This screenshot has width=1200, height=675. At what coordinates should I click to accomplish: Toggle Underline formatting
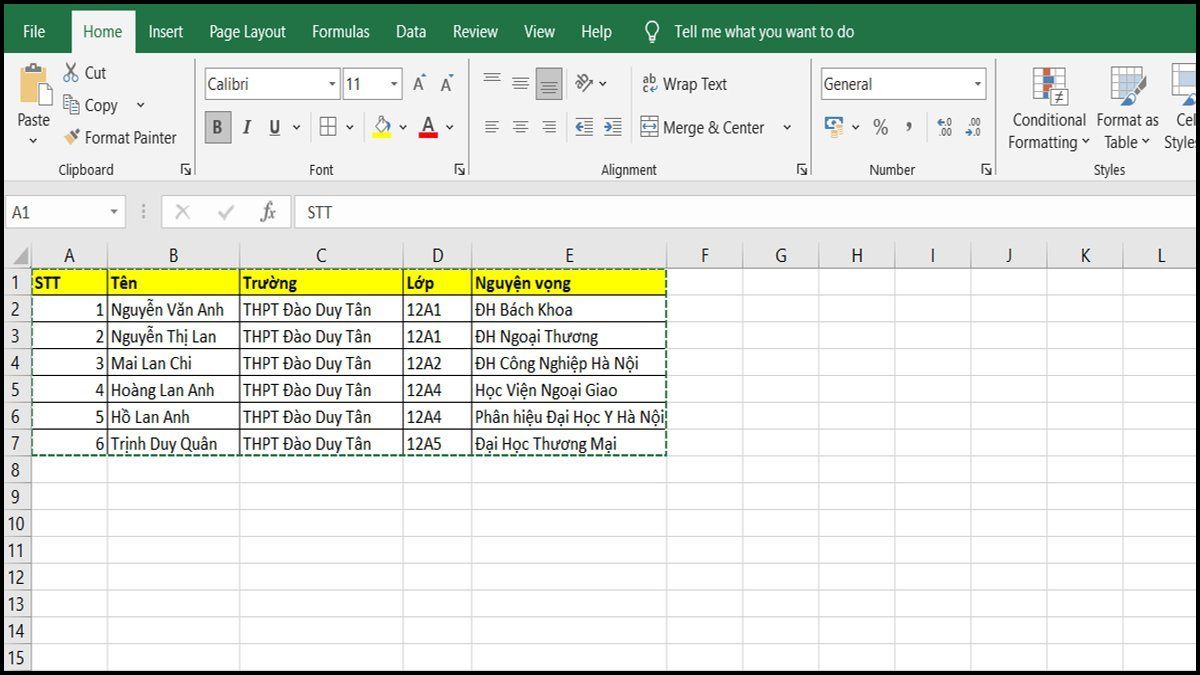pyautogui.click(x=272, y=127)
